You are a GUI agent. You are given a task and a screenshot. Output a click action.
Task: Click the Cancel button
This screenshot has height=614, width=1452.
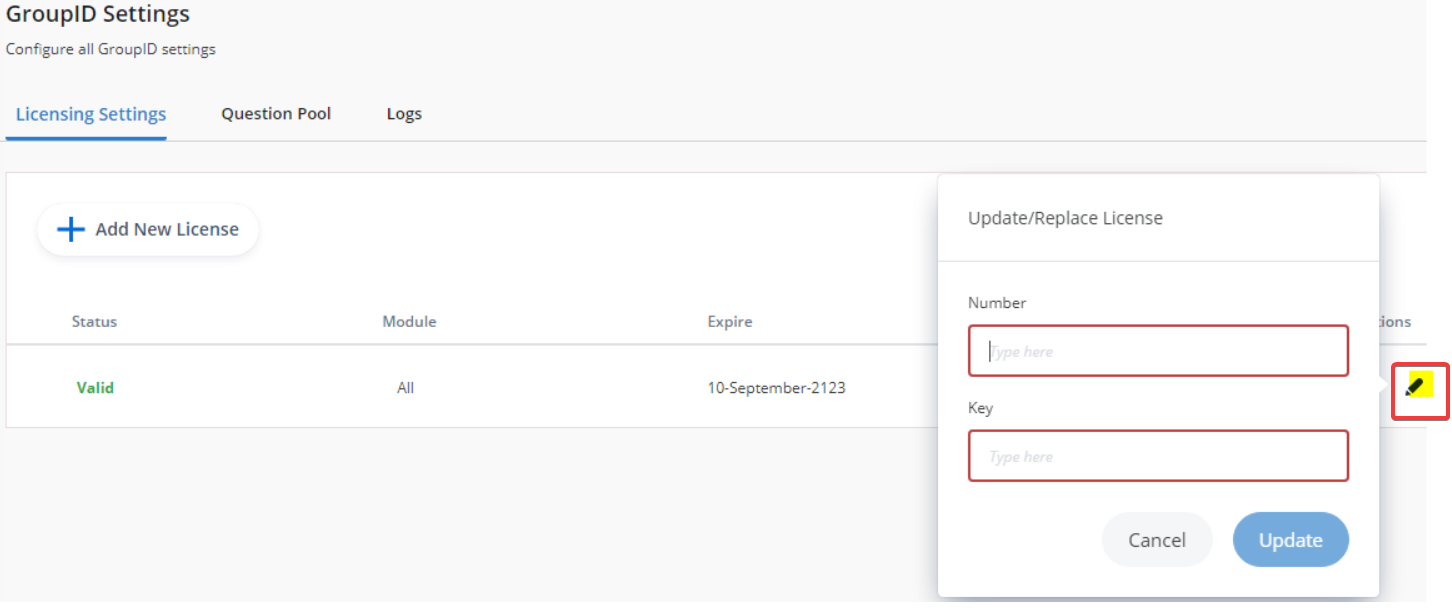(x=1157, y=539)
